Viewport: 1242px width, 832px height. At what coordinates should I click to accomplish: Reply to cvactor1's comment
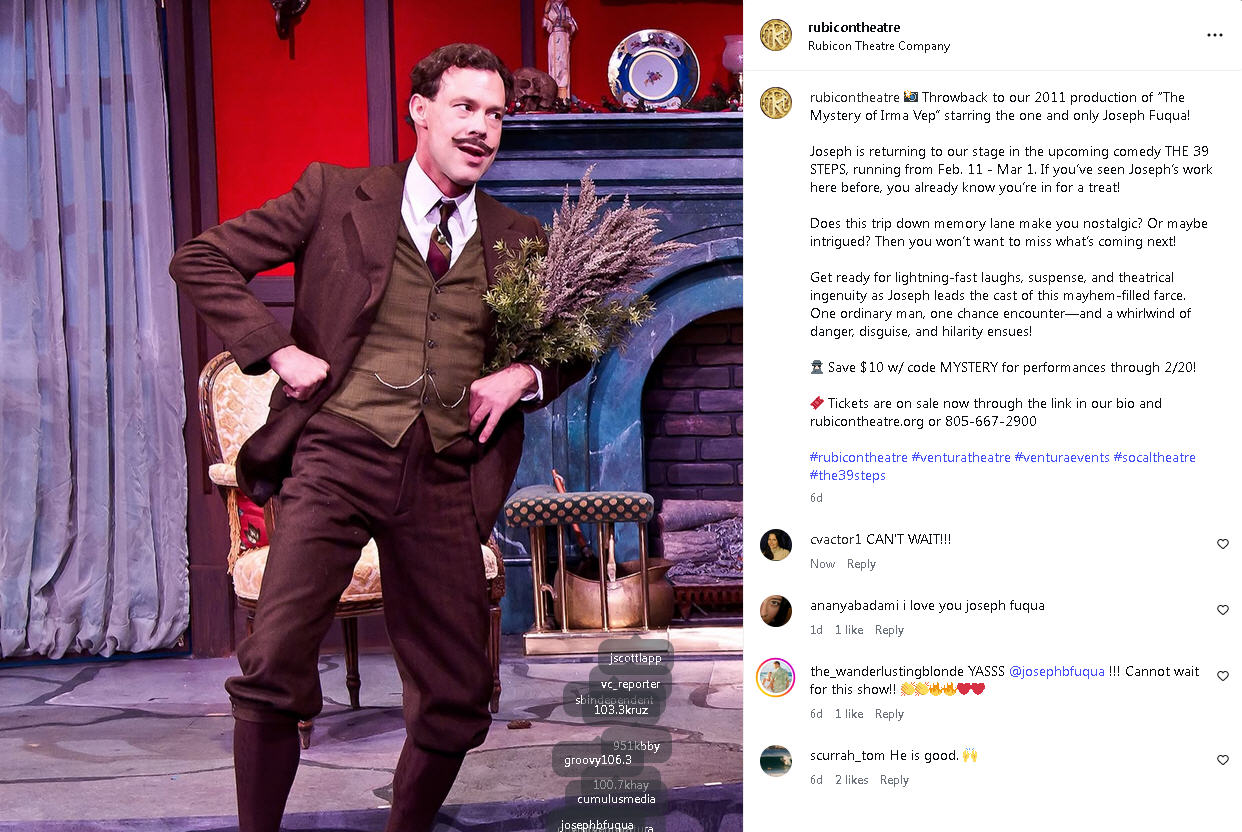point(861,564)
